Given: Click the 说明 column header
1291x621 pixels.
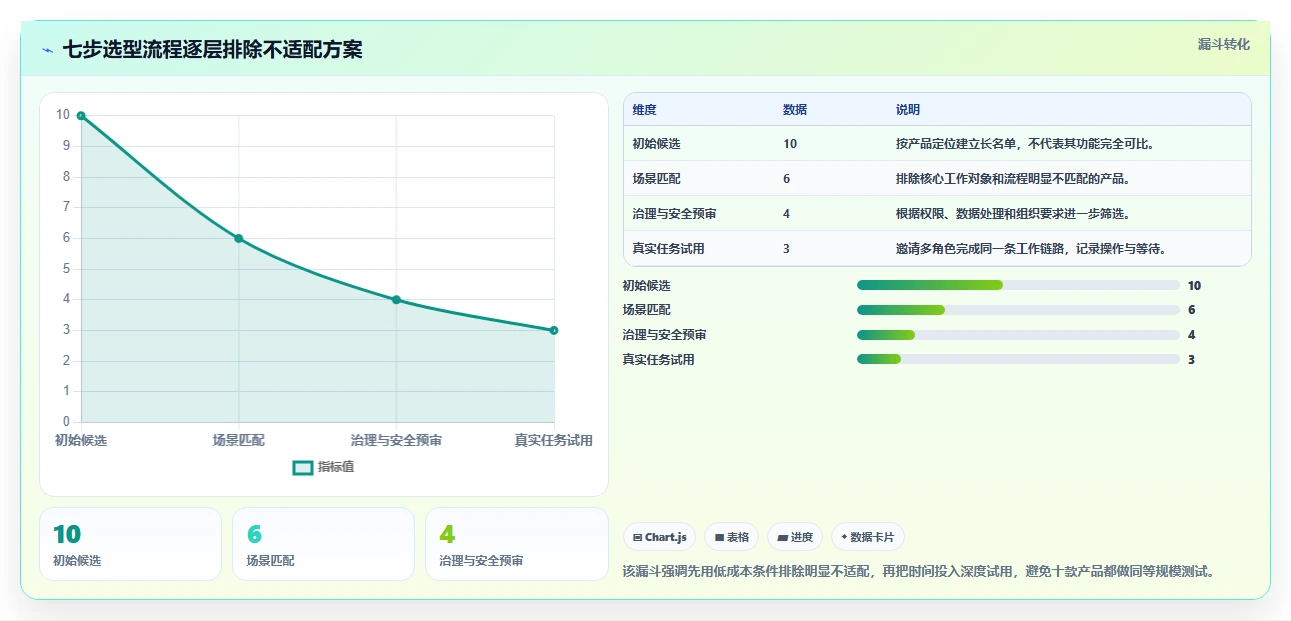Looking at the screenshot, I should (908, 110).
